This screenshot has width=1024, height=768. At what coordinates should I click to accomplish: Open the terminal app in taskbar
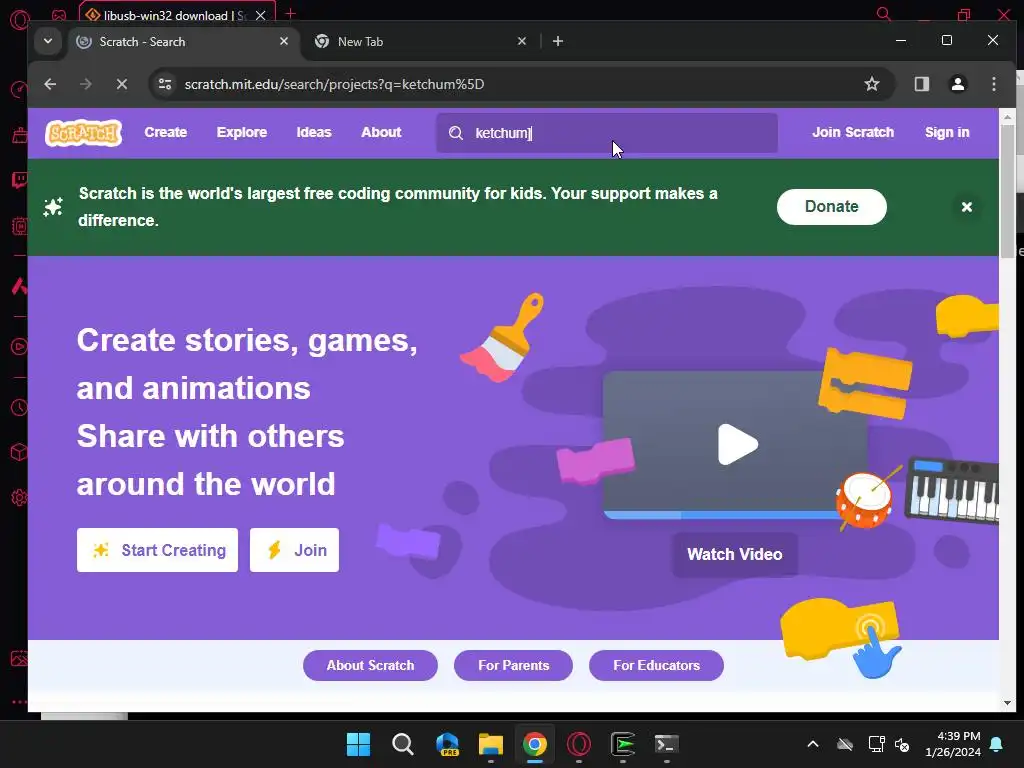[x=667, y=744]
